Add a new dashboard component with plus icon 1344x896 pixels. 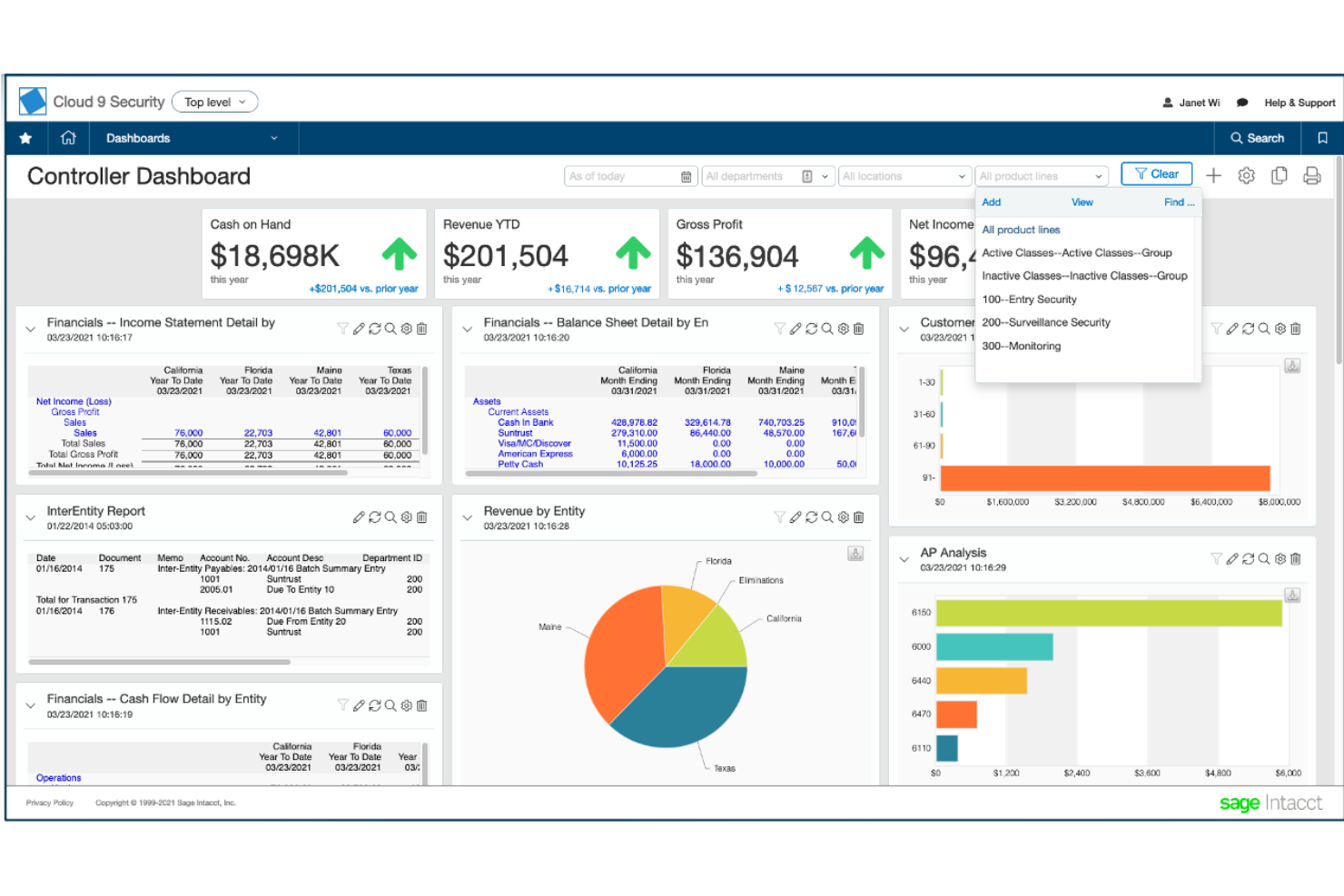1213,175
